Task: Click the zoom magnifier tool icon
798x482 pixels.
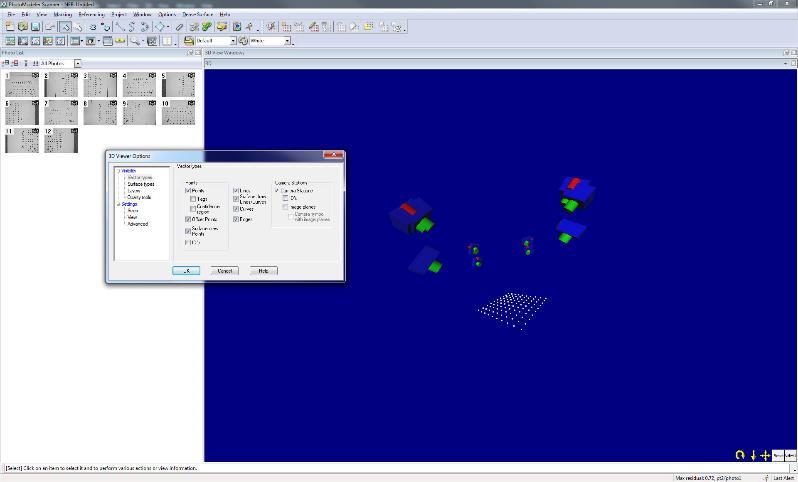Action: coord(134,41)
